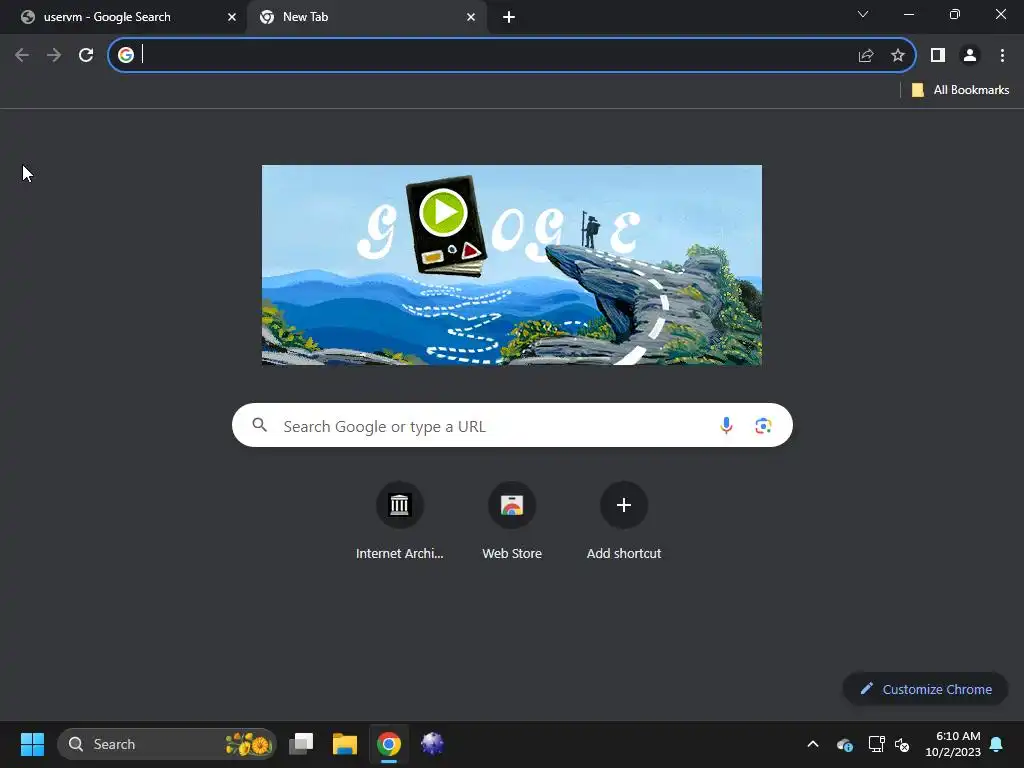Close the uservm - Google Search tab
This screenshot has width=1024, height=768.
(232, 17)
